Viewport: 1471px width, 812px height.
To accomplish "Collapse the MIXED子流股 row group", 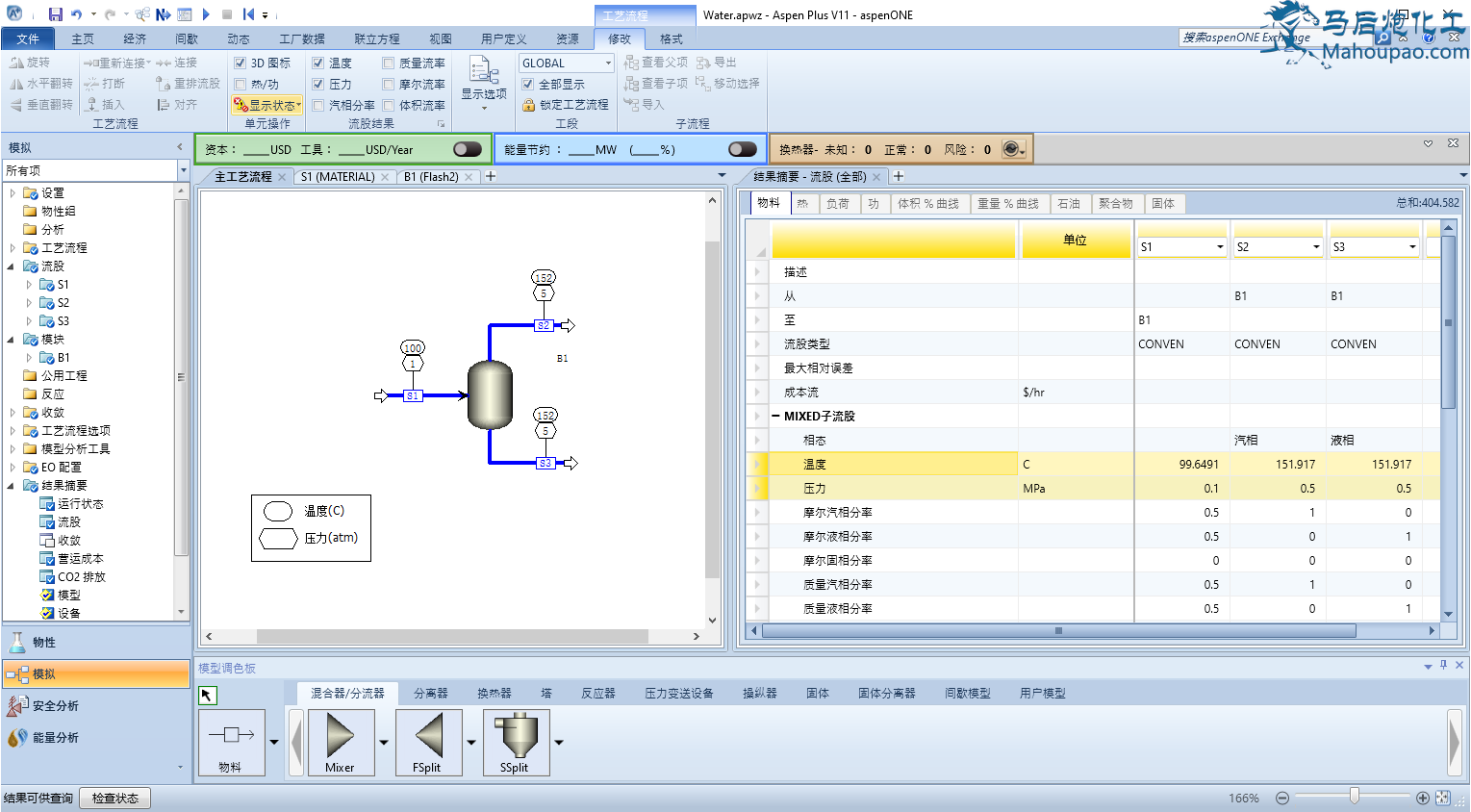I will [x=775, y=416].
